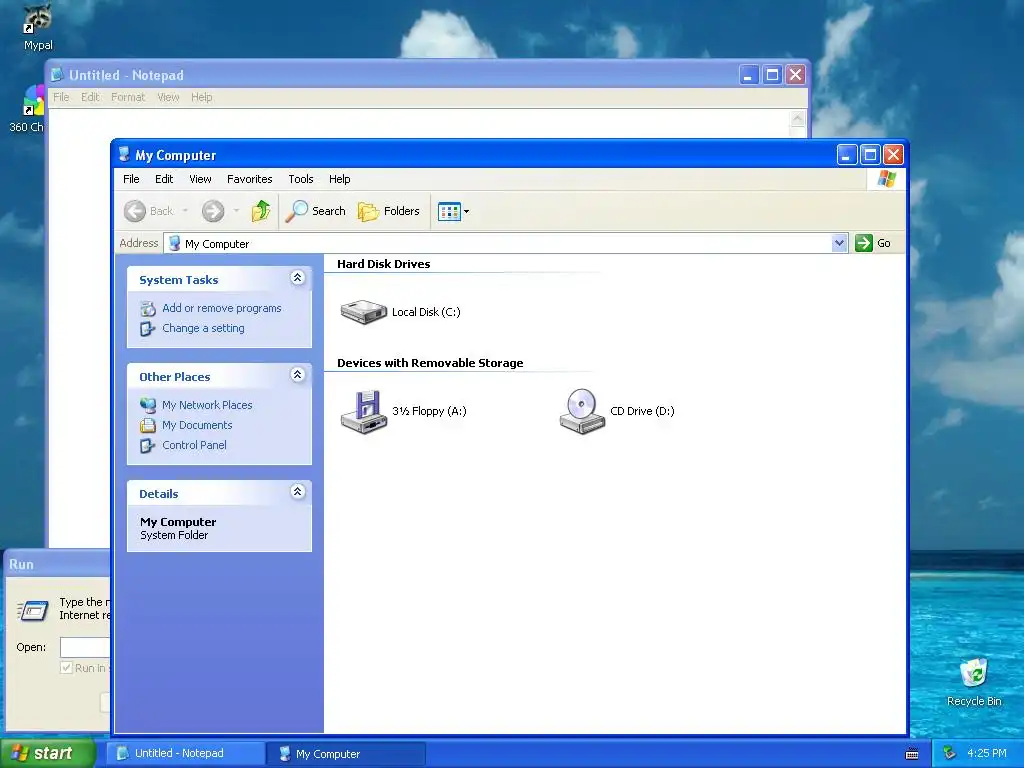The image size is (1024, 768).
Task: Minimize the My Computer window
Action: (847, 155)
